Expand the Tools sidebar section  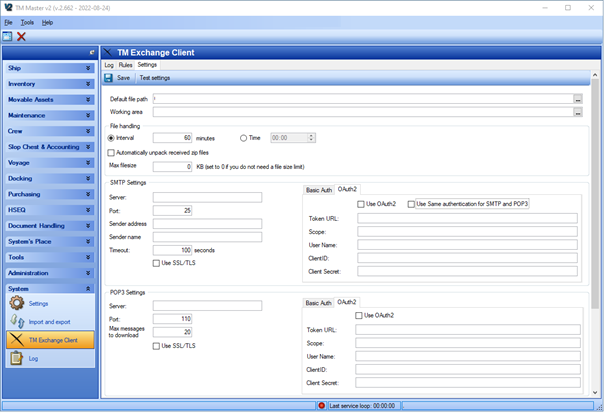50,257
